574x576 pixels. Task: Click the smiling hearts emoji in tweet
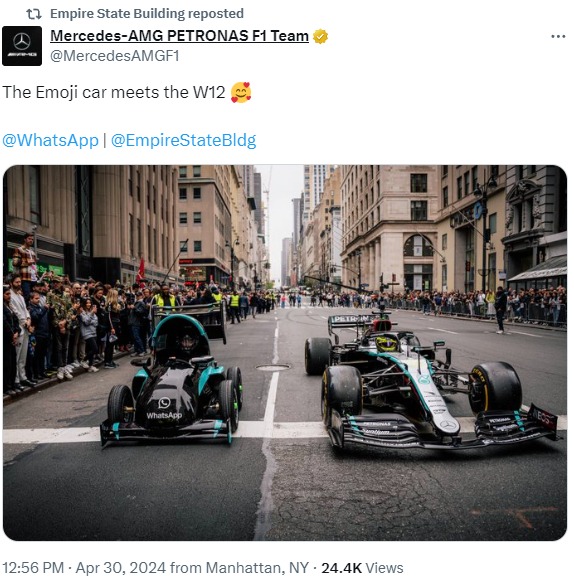(241, 92)
